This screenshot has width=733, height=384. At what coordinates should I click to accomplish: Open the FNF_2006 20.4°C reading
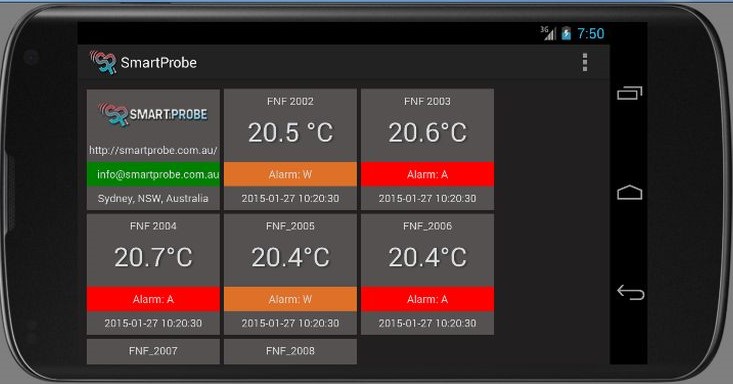(427, 257)
